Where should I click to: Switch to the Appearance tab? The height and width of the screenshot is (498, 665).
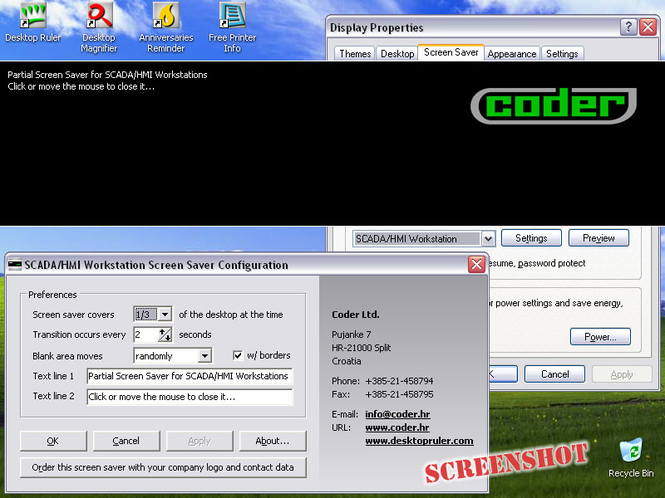513,54
